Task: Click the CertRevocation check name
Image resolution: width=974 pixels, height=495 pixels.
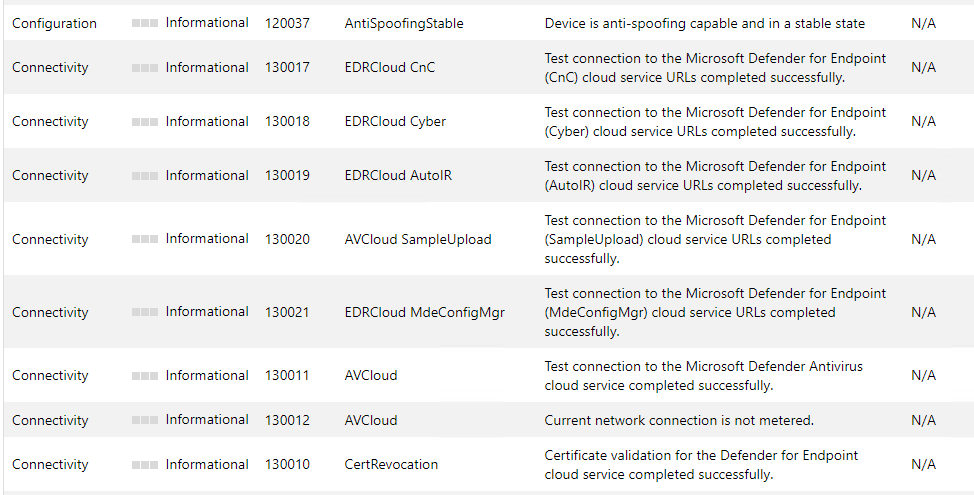Action: (391, 464)
